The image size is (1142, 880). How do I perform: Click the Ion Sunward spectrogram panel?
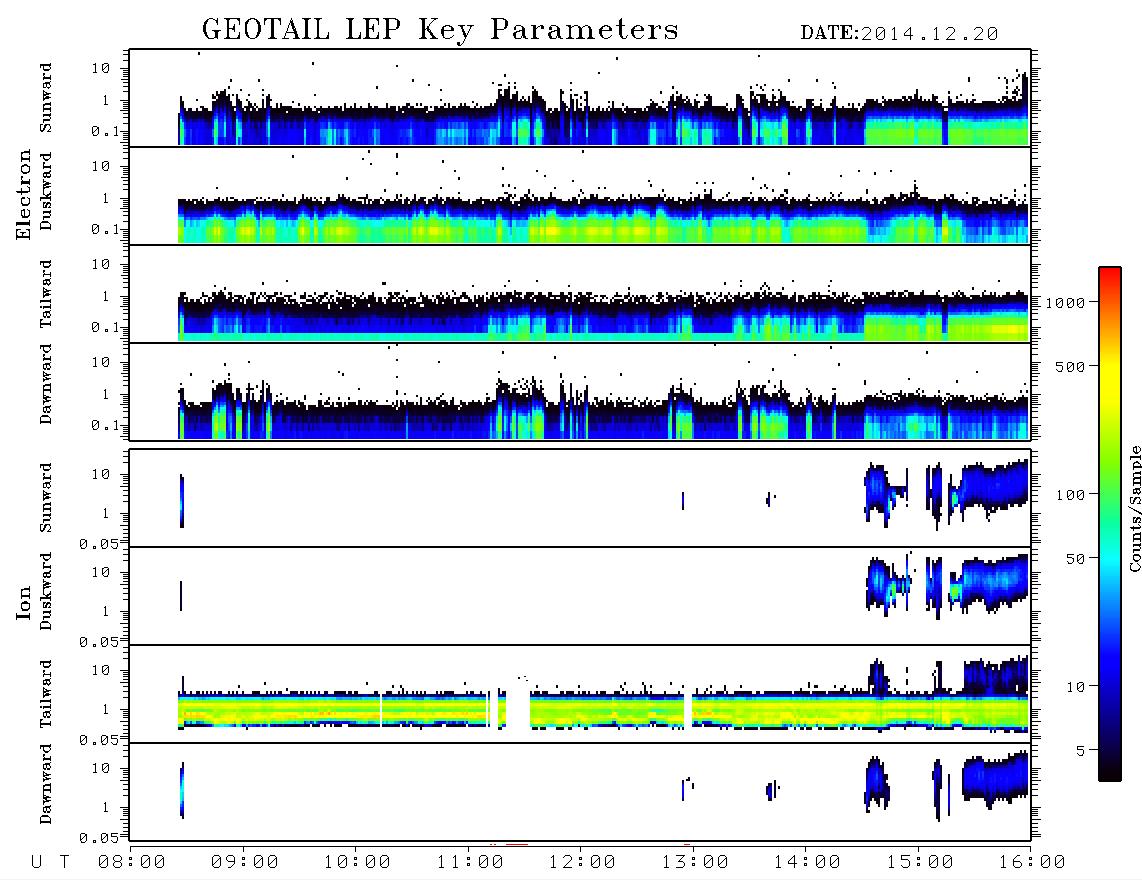pos(580,498)
